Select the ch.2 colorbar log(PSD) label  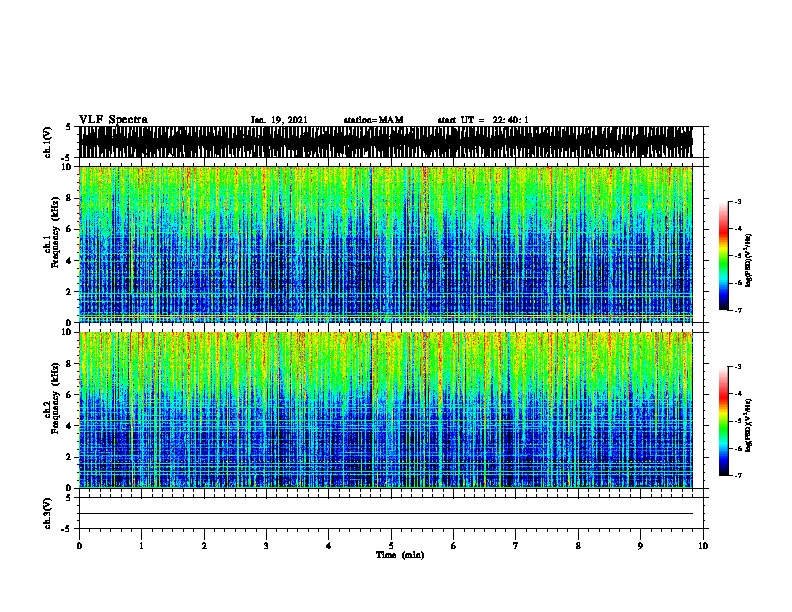(749, 425)
